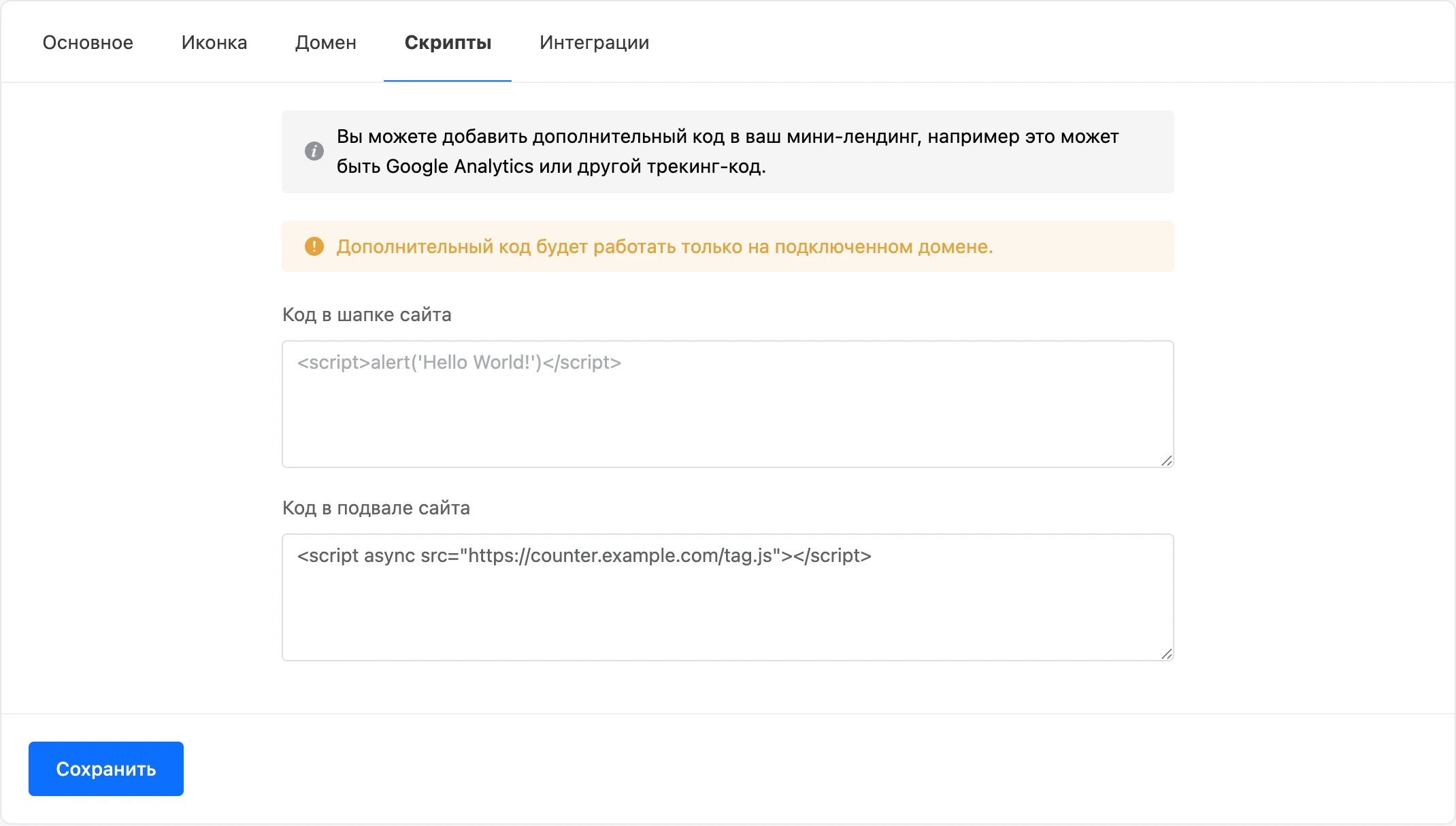
Task: Click the Hello World placeholder text
Action: point(459,363)
